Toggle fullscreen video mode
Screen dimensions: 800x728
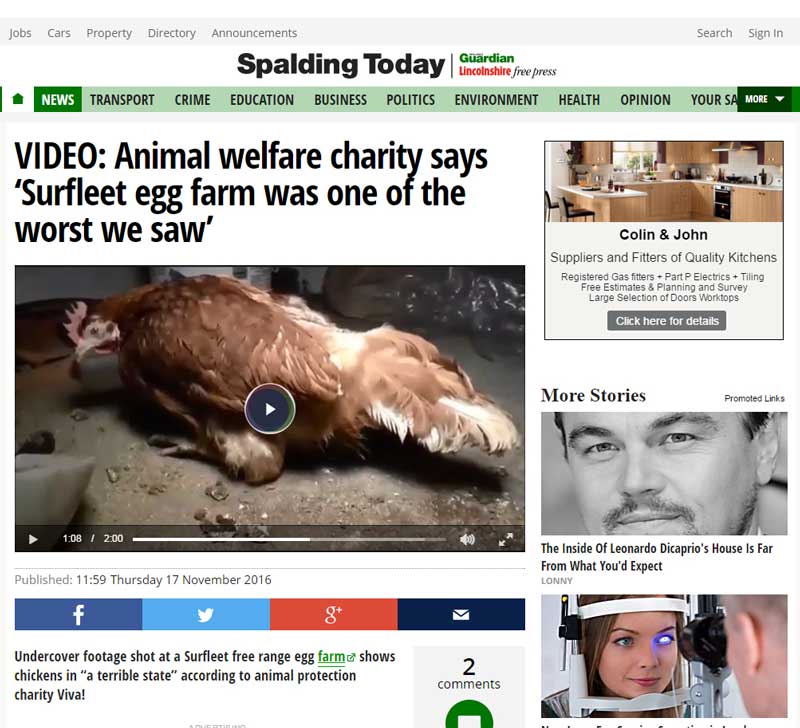tap(505, 539)
